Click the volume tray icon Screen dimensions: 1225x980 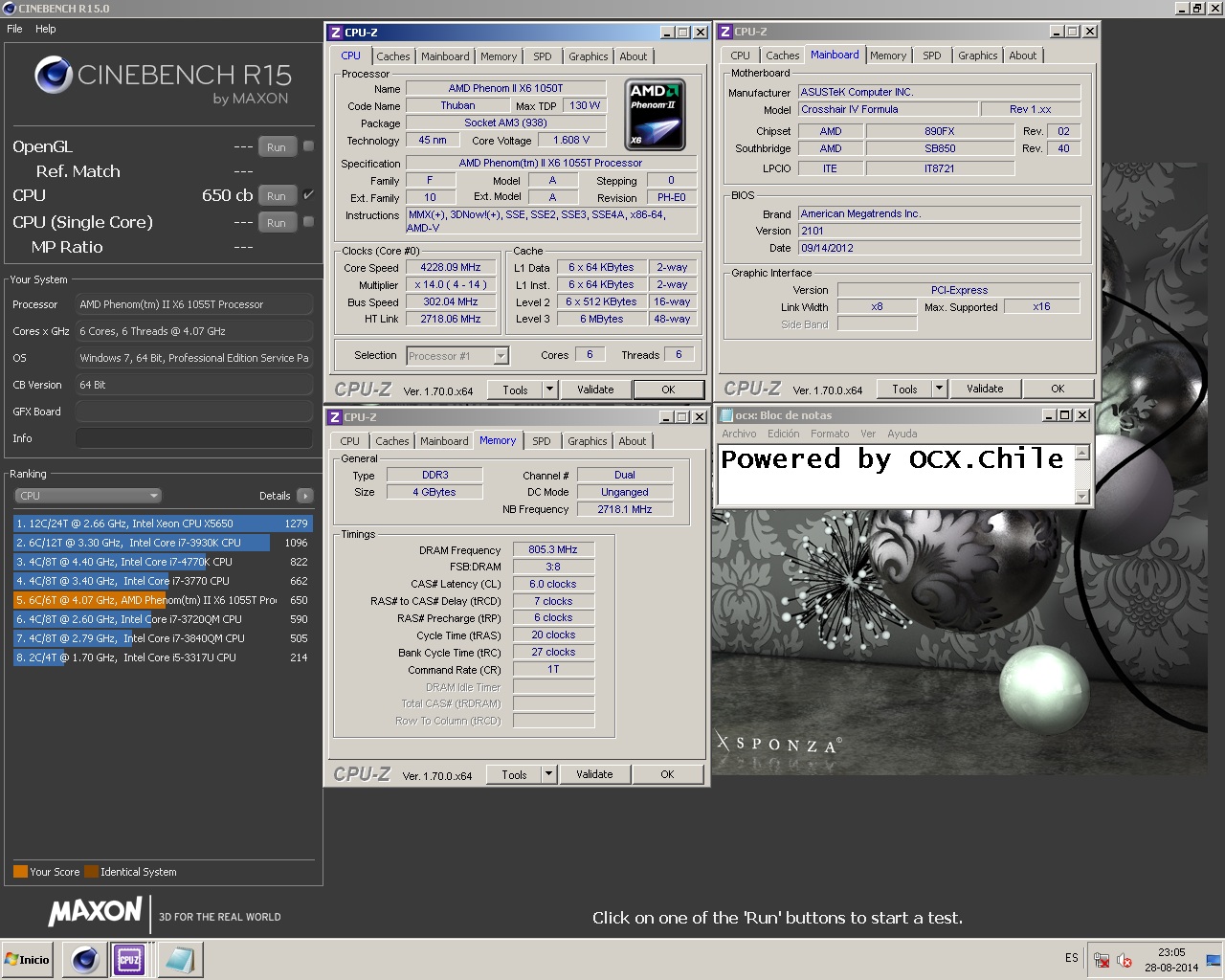1125,960
